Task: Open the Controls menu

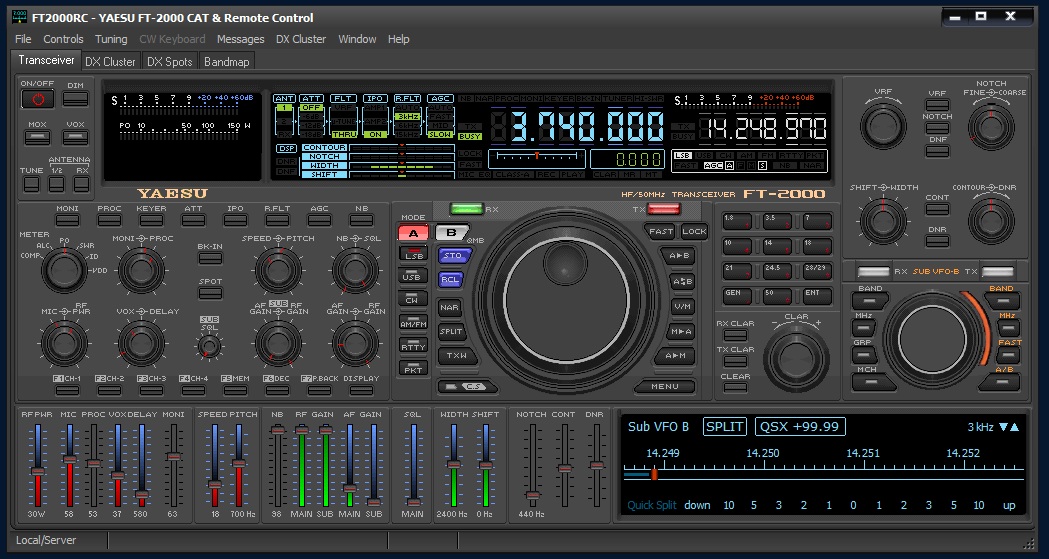Action: pos(63,39)
